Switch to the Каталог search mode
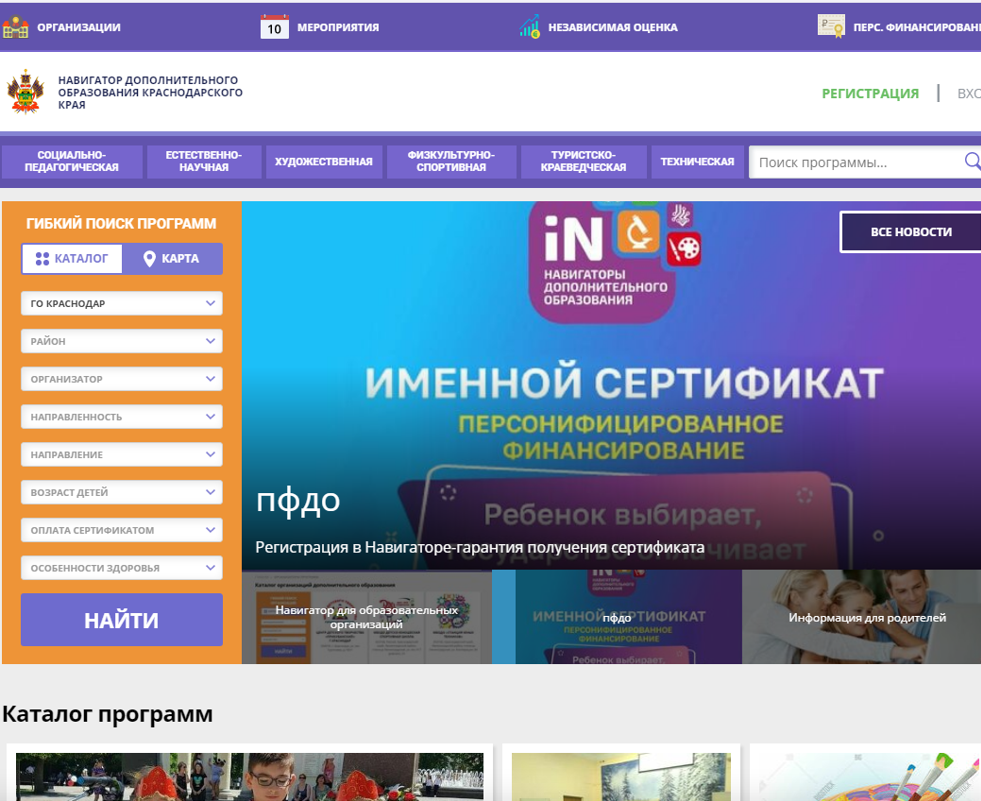 [x=72, y=258]
